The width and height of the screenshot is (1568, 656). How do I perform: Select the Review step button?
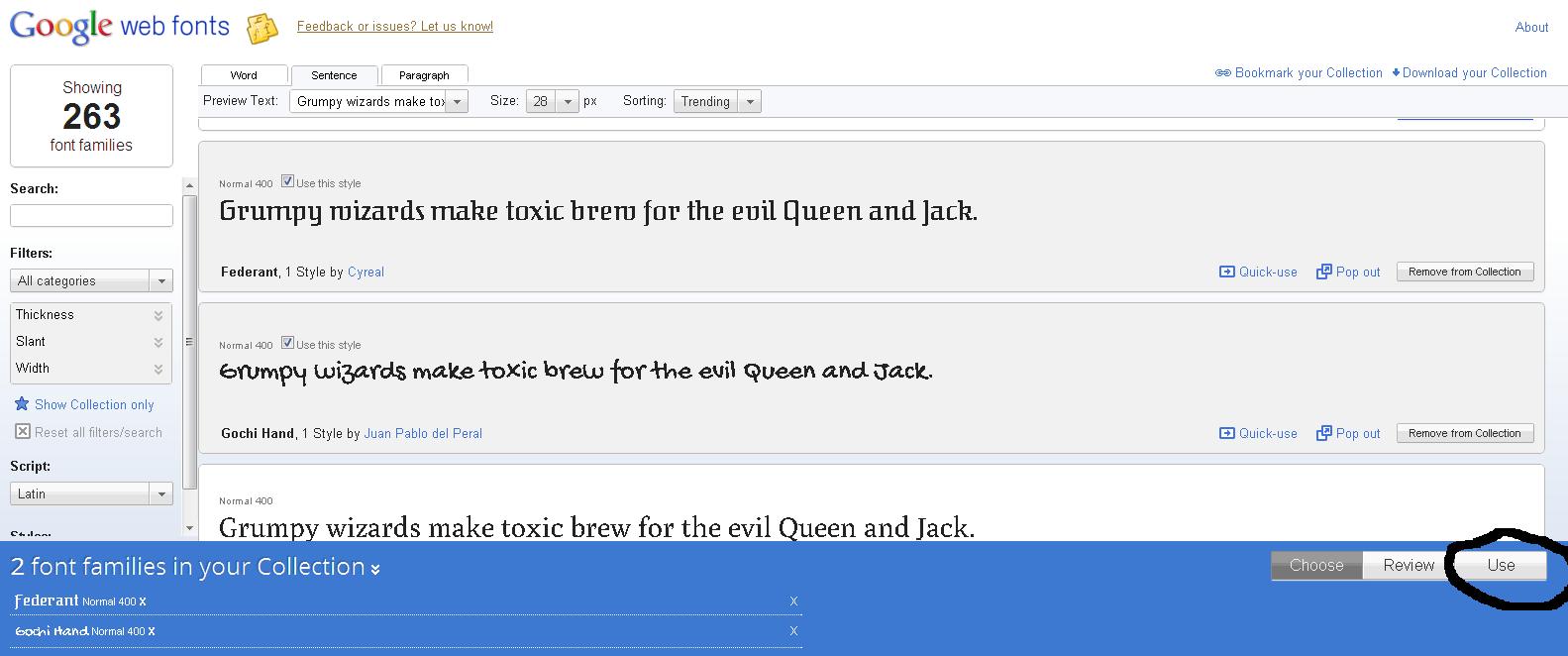coord(1409,565)
